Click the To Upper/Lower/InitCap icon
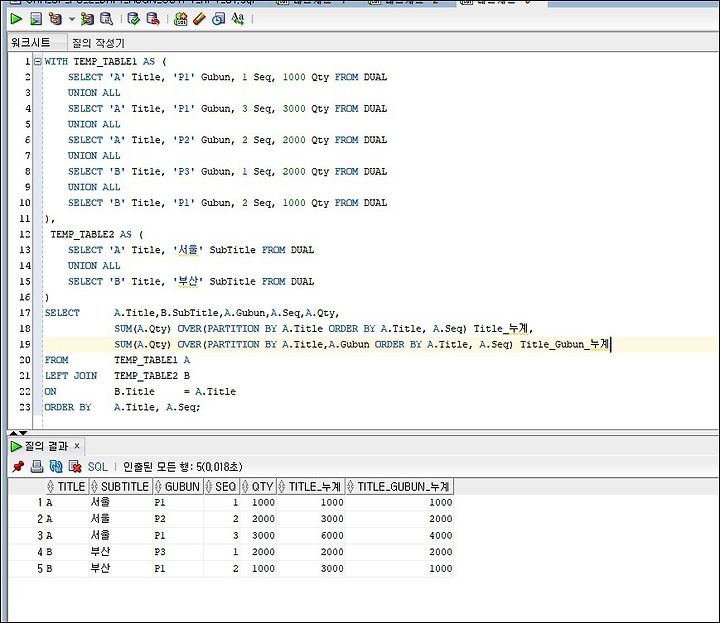 238,19
